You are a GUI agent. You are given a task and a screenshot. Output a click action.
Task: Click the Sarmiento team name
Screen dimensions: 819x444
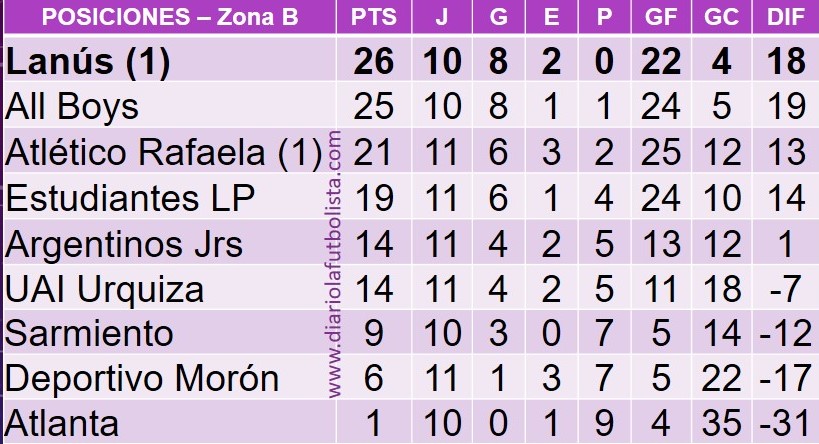click(x=89, y=334)
